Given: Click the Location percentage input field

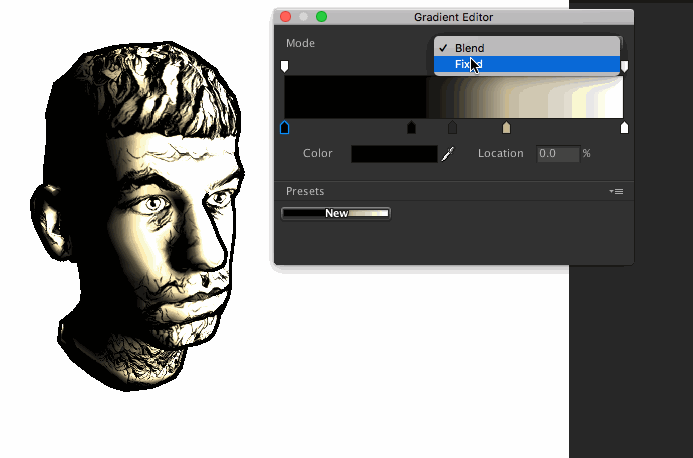Looking at the screenshot, I should [558, 154].
